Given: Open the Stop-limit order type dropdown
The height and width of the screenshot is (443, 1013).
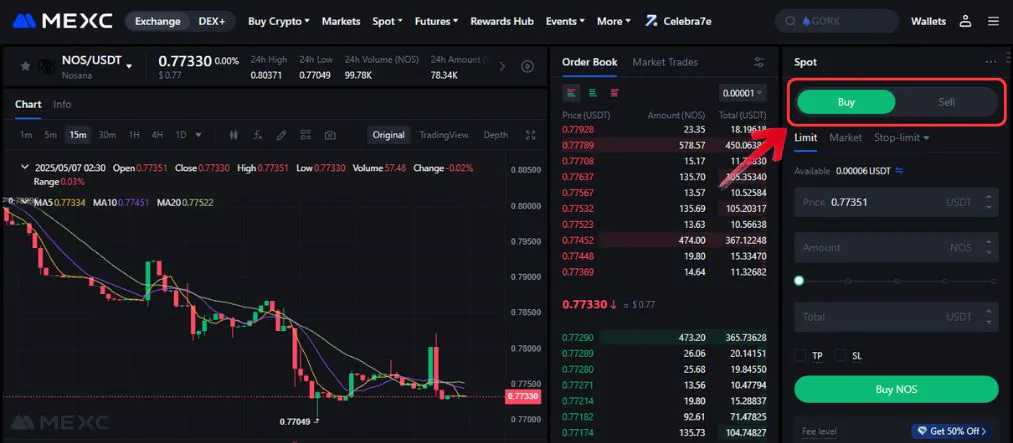Looking at the screenshot, I should pos(901,138).
